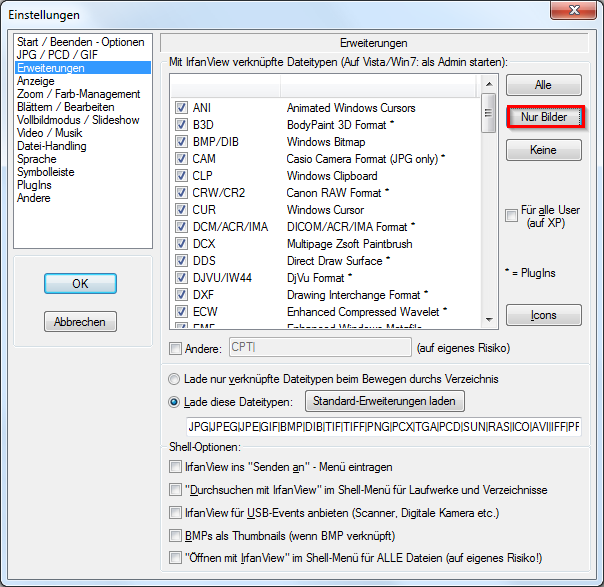This screenshot has width=604, height=587.
Task: Uncheck the CAM file type checkbox
Action: click(181, 158)
